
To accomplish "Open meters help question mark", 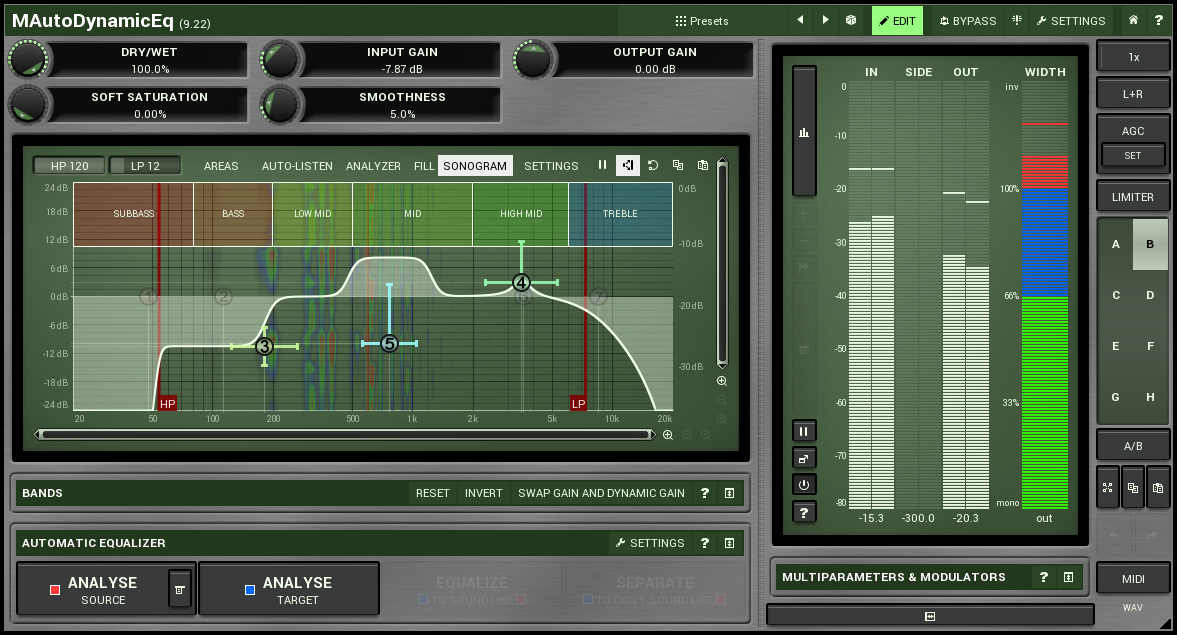I will 803,513.
